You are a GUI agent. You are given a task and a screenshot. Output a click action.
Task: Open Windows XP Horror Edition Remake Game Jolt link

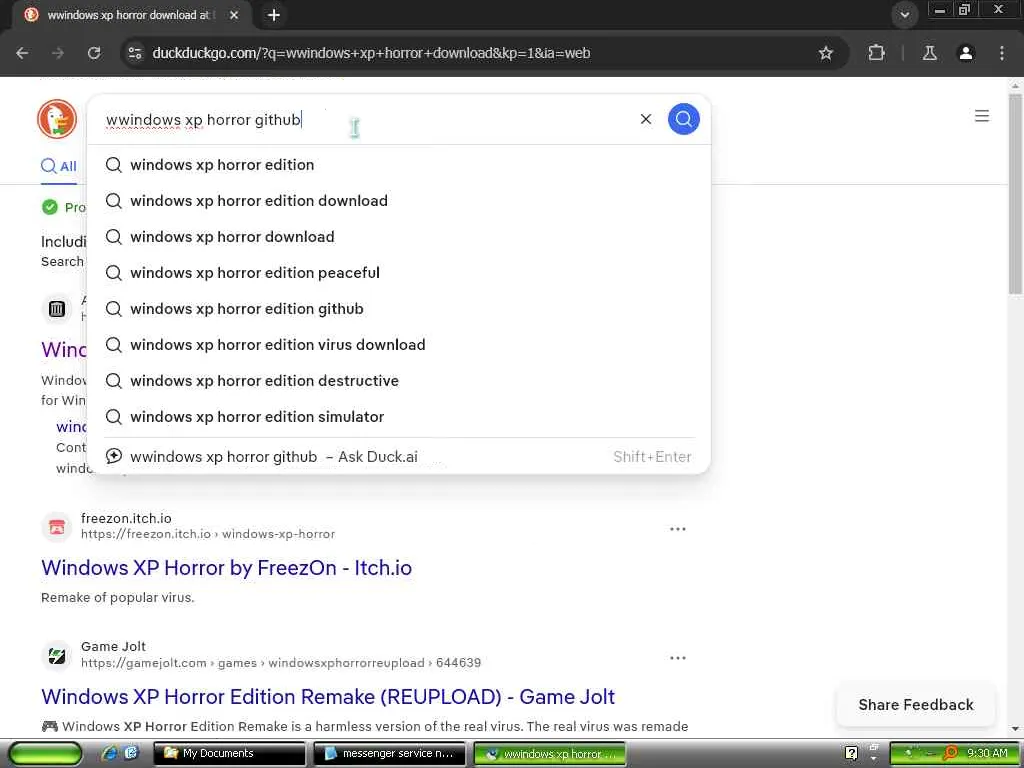pyautogui.click(x=328, y=696)
